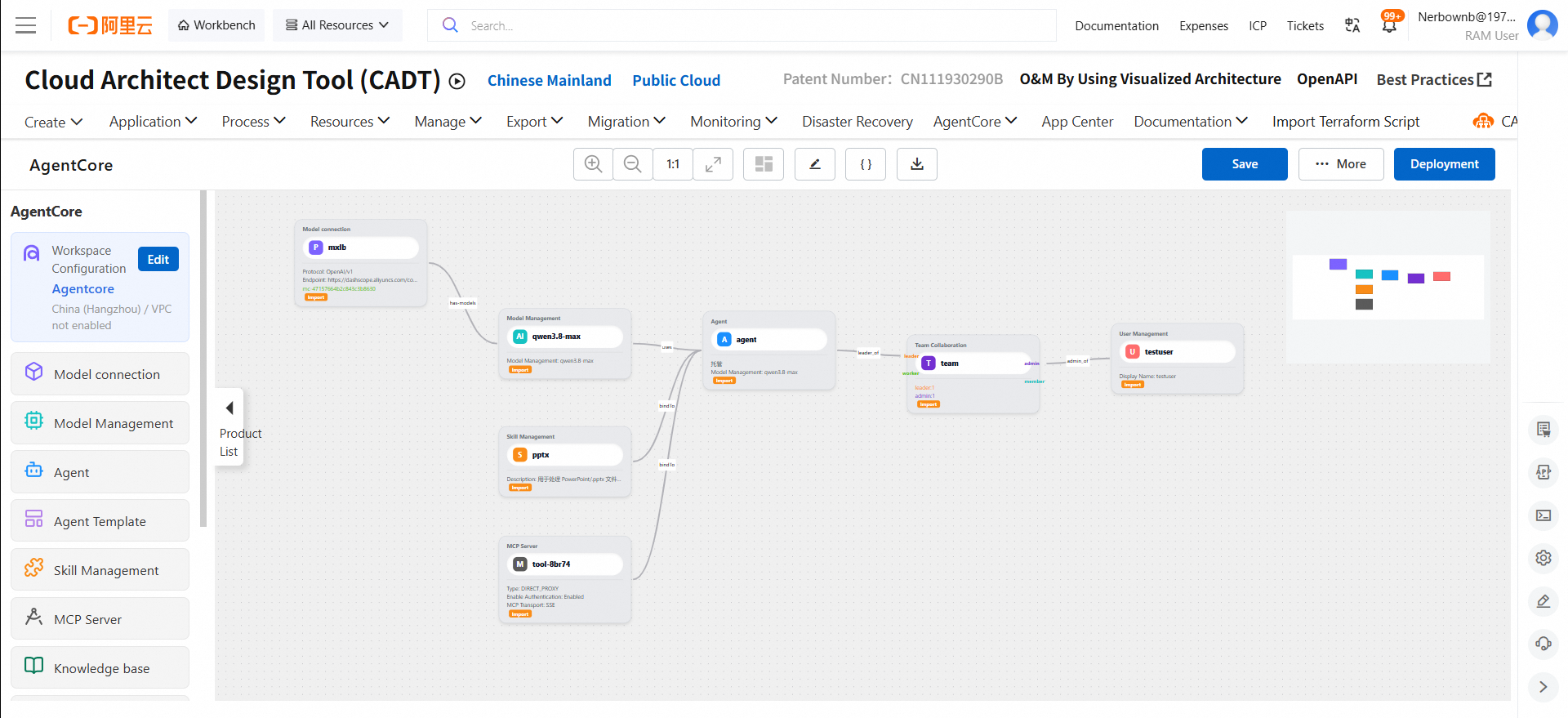The width and height of the screenshot is (1568, 718).
Task: Open the terminal console icon in right sidebar
Action: point(1543,515)
